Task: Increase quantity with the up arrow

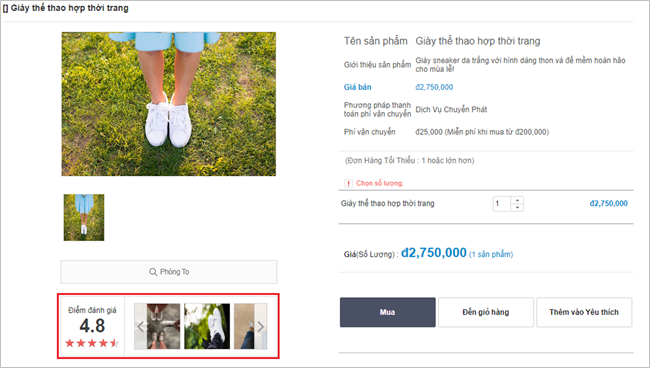Action: (517, 200)
